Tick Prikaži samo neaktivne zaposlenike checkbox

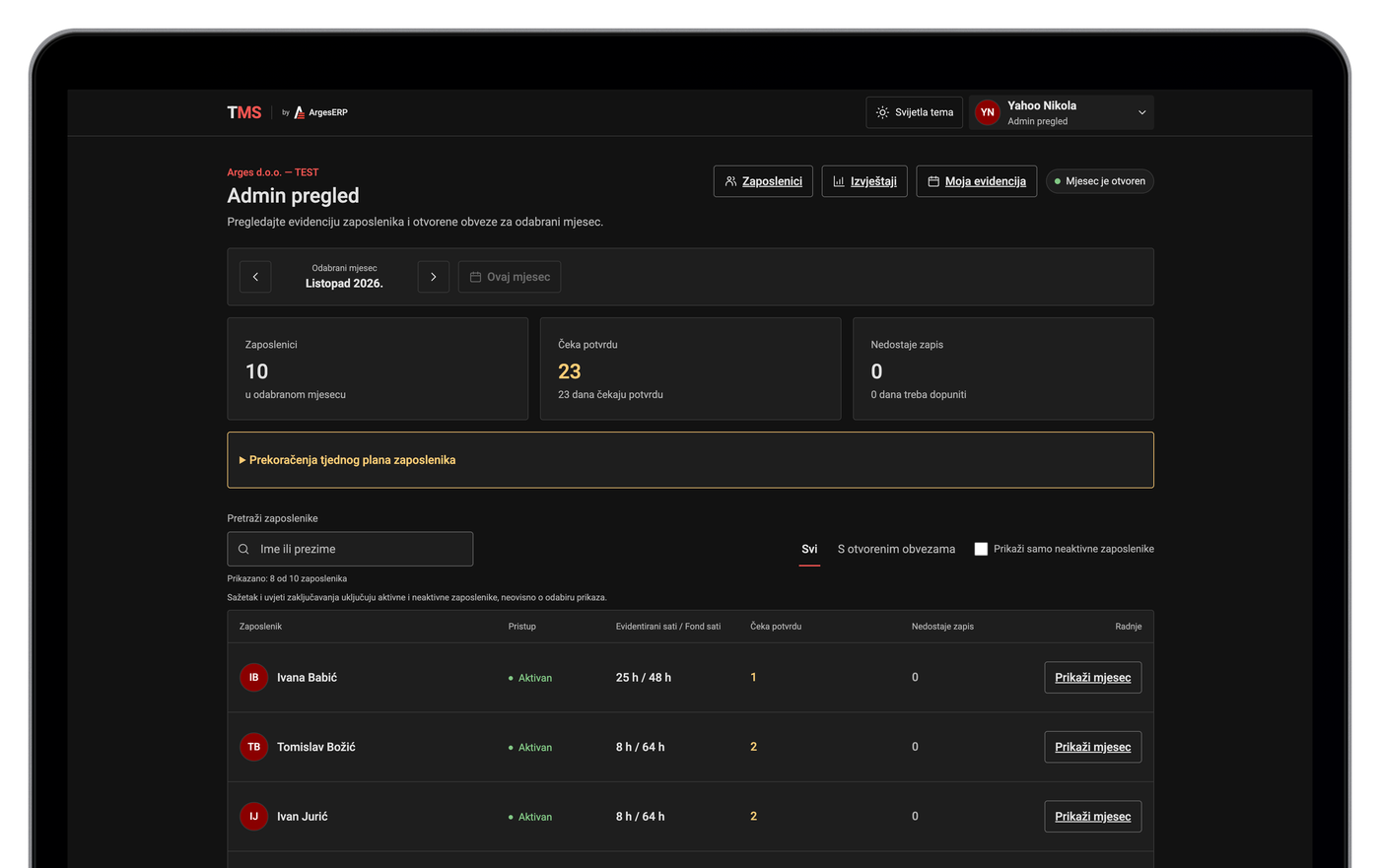981,549
